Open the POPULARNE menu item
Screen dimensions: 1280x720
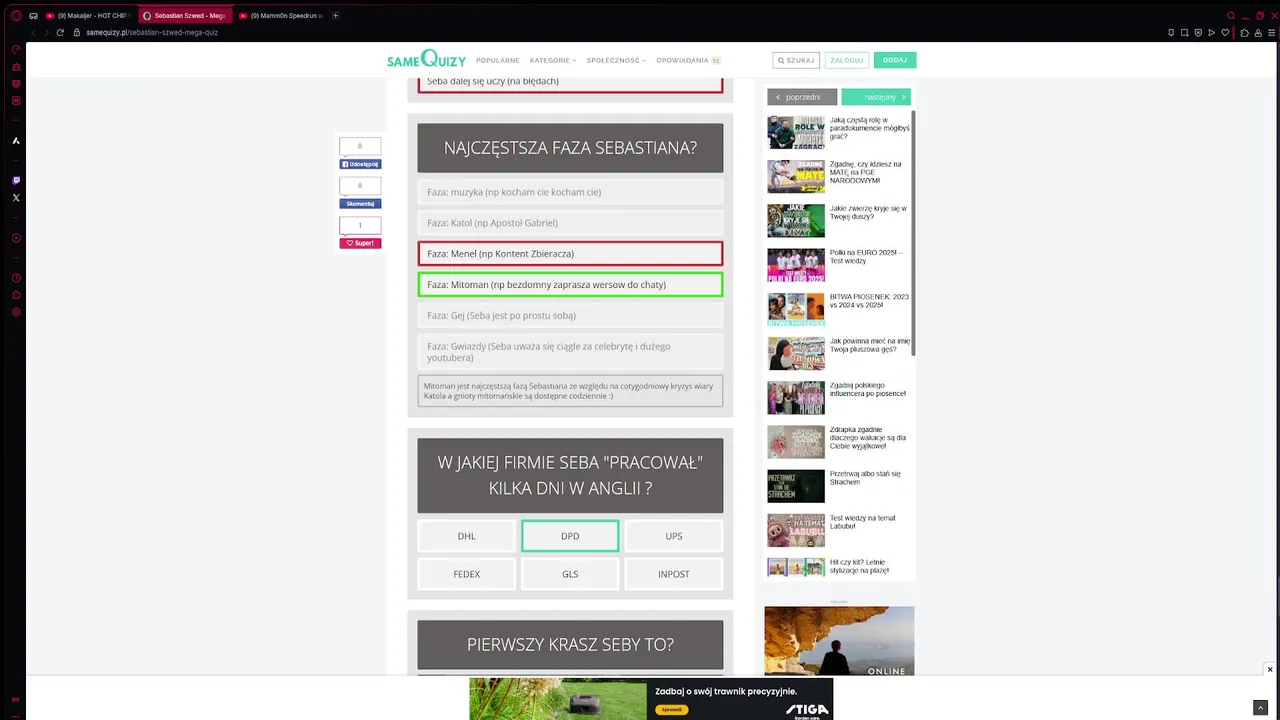pyautogui.click(x=497, y=60)
